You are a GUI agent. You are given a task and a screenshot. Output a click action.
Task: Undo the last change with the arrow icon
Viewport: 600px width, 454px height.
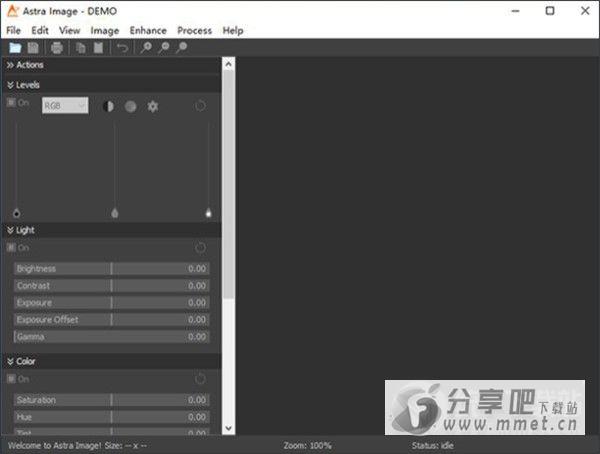[122, 48]
